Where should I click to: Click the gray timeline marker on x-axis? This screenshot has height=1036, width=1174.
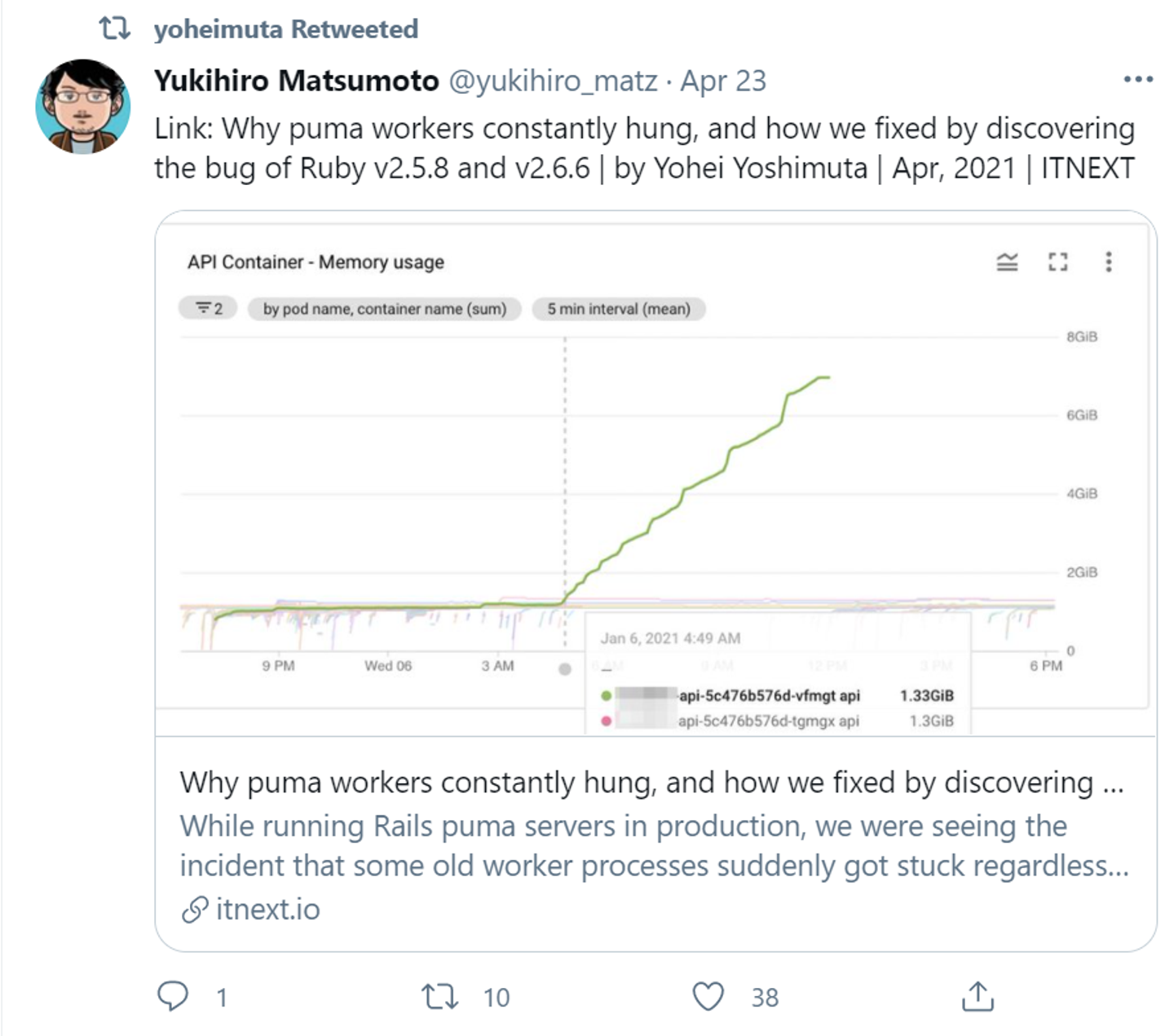click(x=564, y=668)
